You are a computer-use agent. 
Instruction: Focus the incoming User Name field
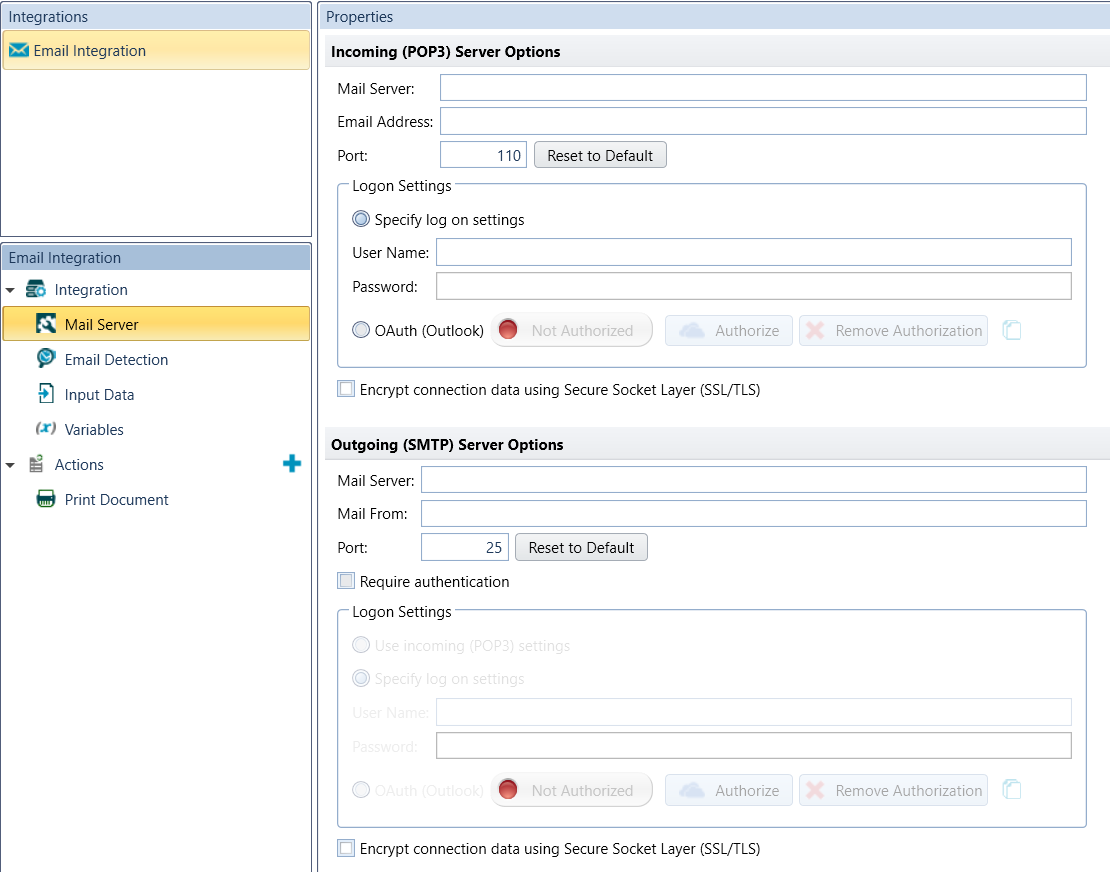tap(754, 252)
